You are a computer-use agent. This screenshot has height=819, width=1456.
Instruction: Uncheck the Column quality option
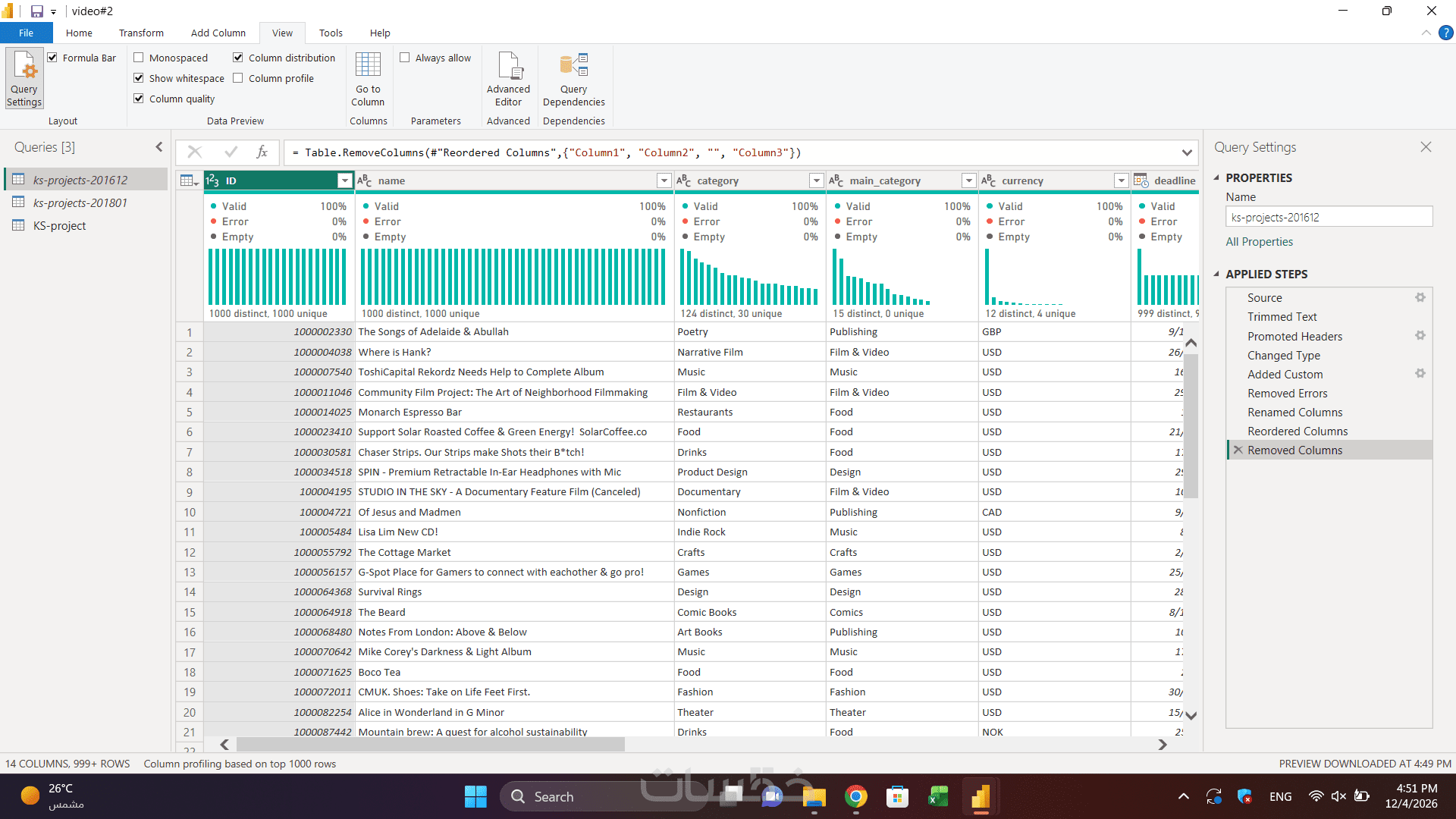point(139,99)
